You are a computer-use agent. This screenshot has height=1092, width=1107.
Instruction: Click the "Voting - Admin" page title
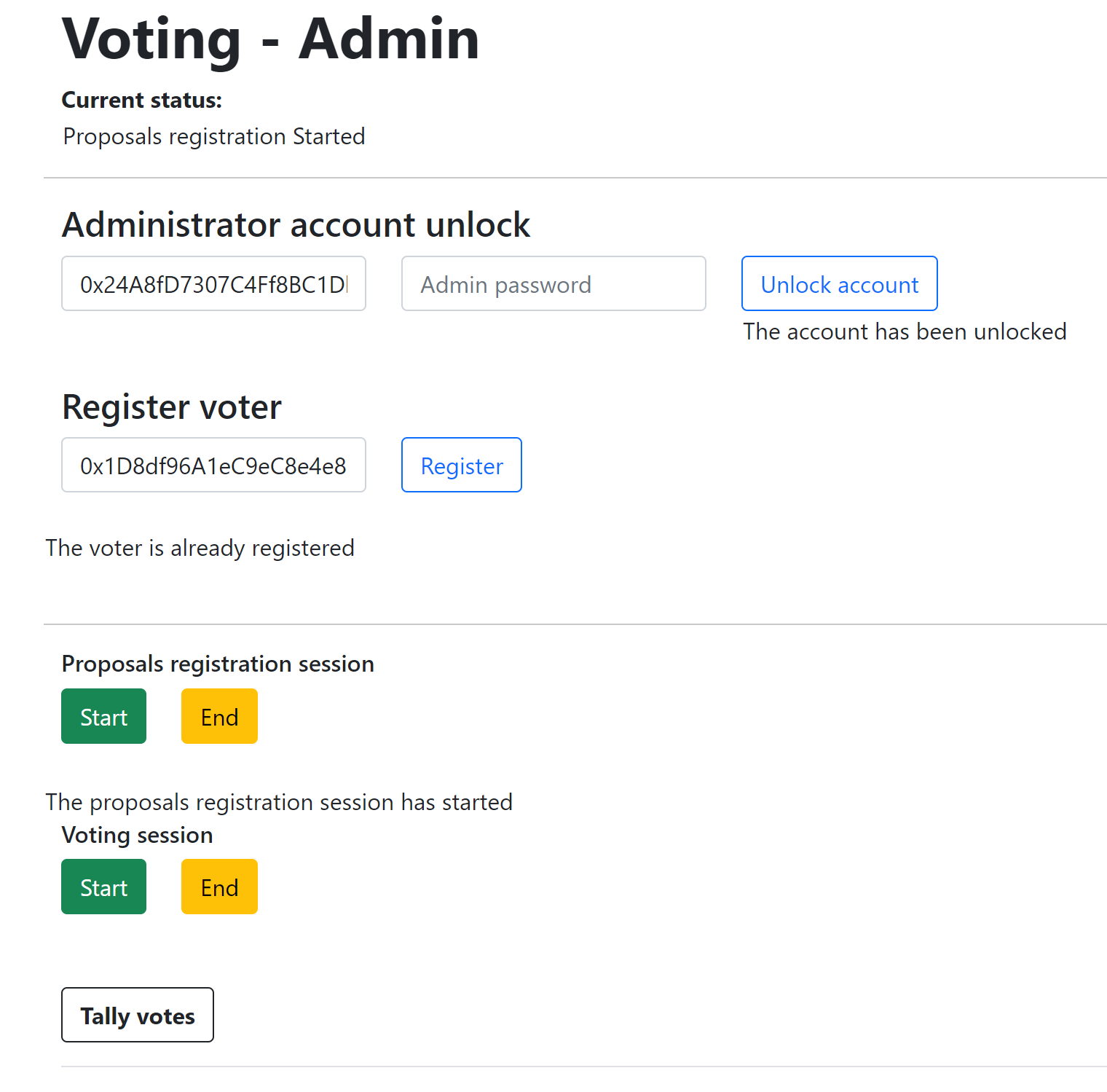click(270, 39)
